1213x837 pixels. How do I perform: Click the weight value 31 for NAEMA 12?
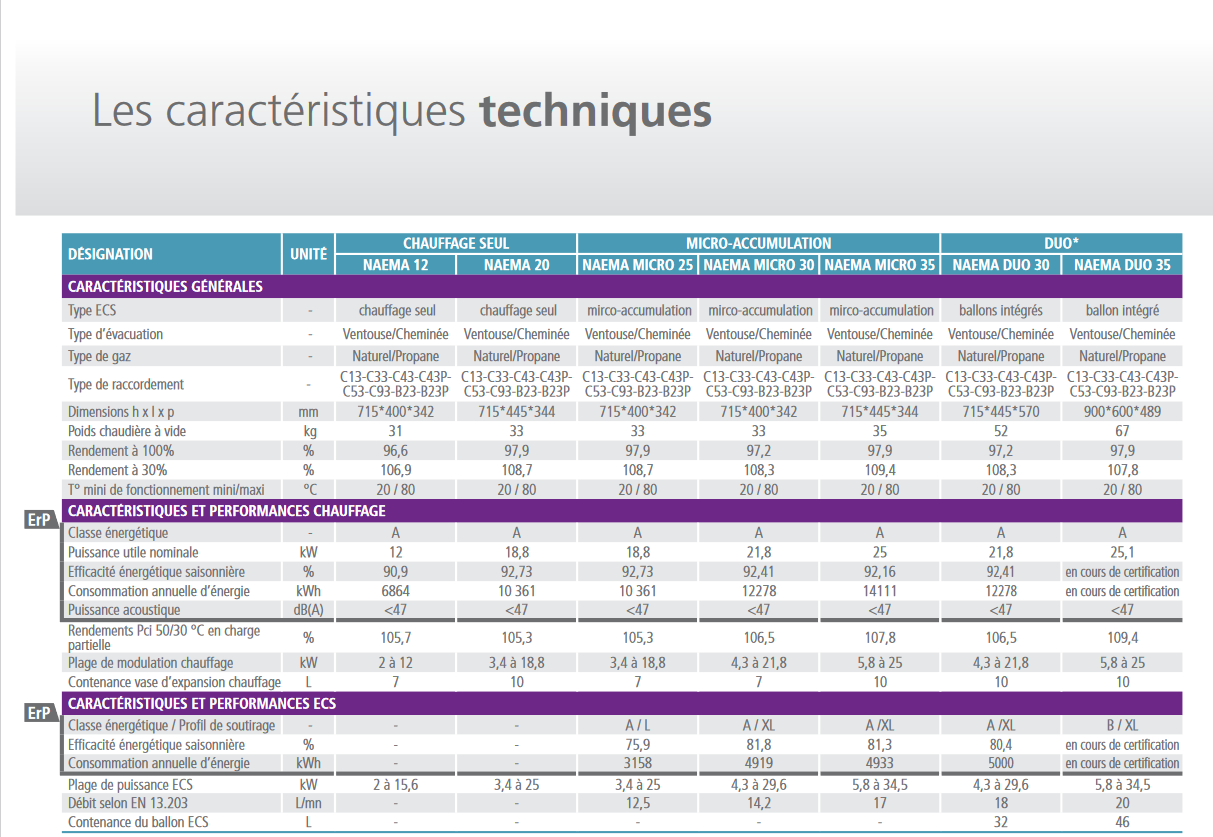coord(396,431)
